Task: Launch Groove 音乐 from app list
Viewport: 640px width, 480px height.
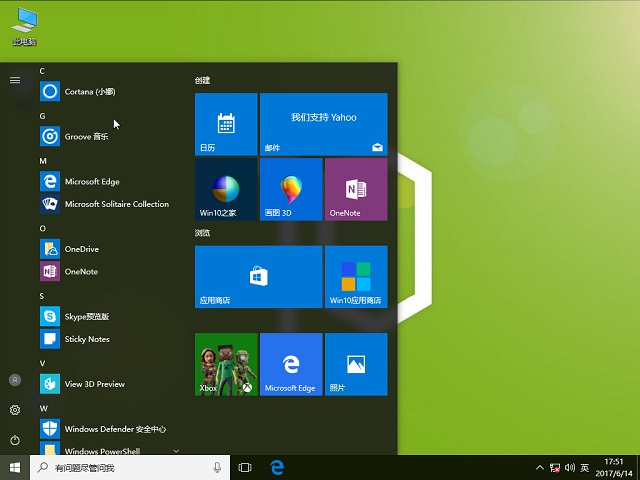Action: 109,136
